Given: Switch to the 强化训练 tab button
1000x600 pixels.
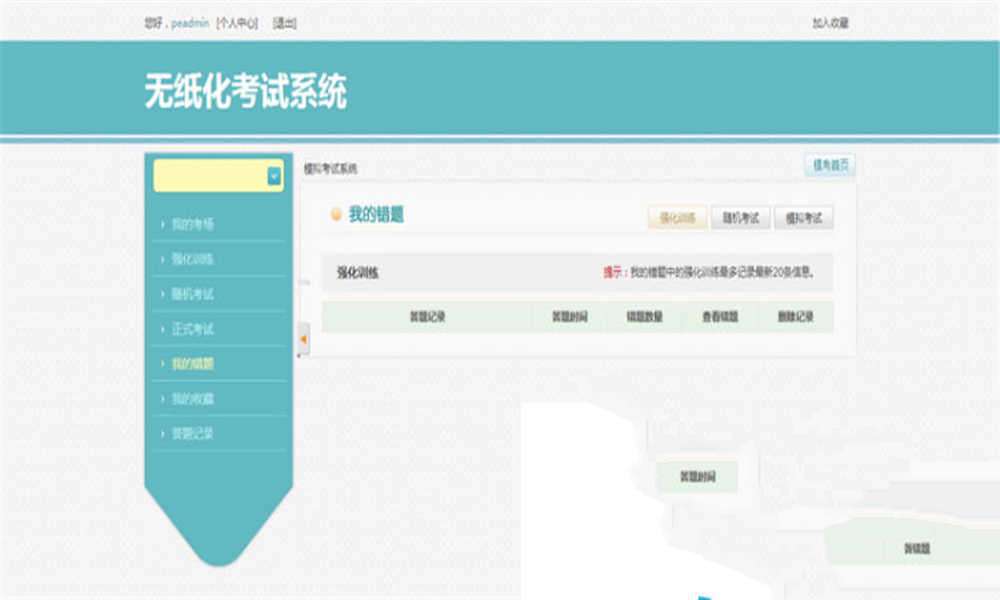Looking at the screenshot, I should pos(677,218).
